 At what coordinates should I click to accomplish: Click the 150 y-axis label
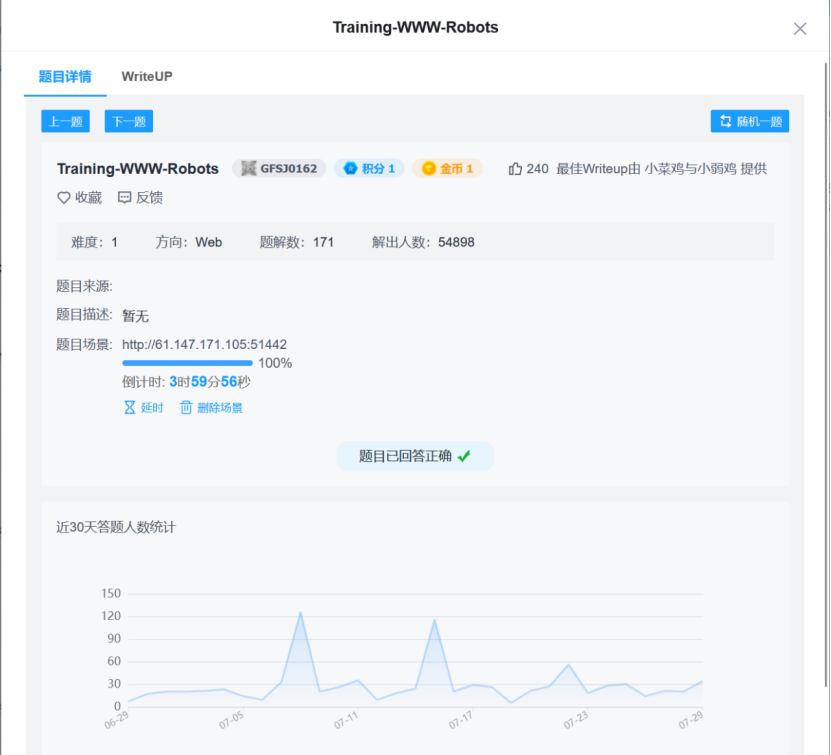(x=111, y=593)
